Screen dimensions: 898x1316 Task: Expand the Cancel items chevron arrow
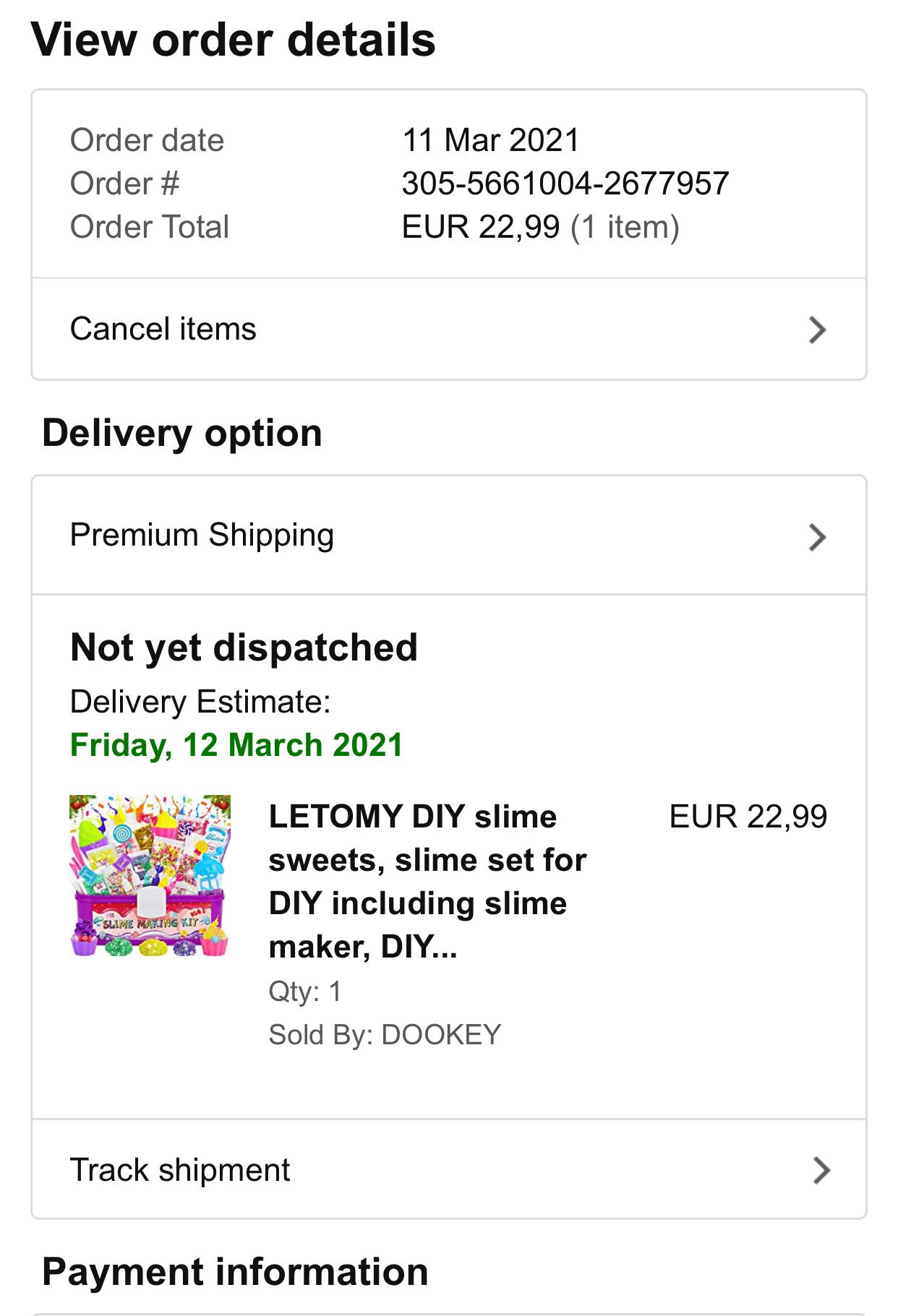point(816,330)
